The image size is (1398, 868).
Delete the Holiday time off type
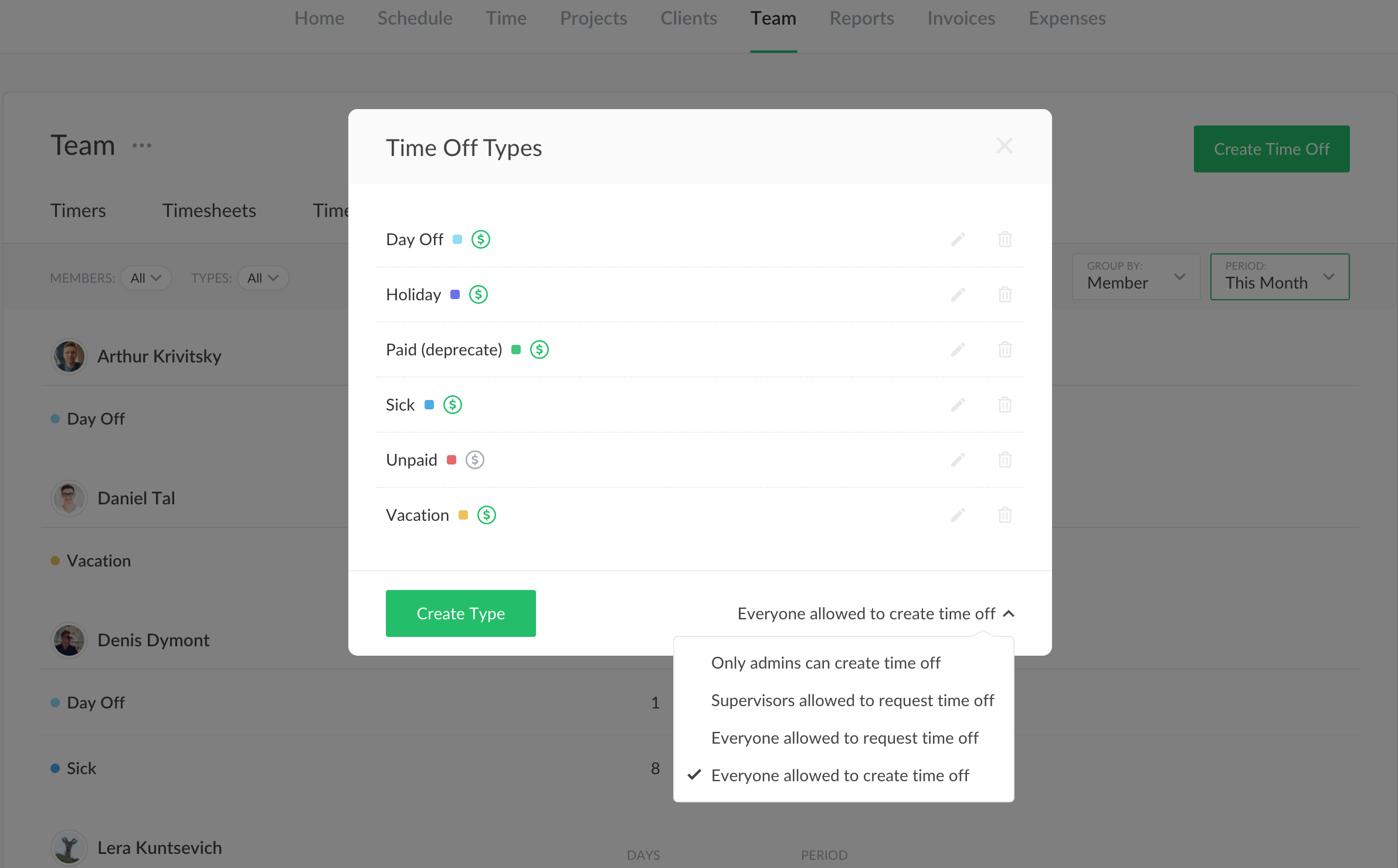[x=1005, y=294]
